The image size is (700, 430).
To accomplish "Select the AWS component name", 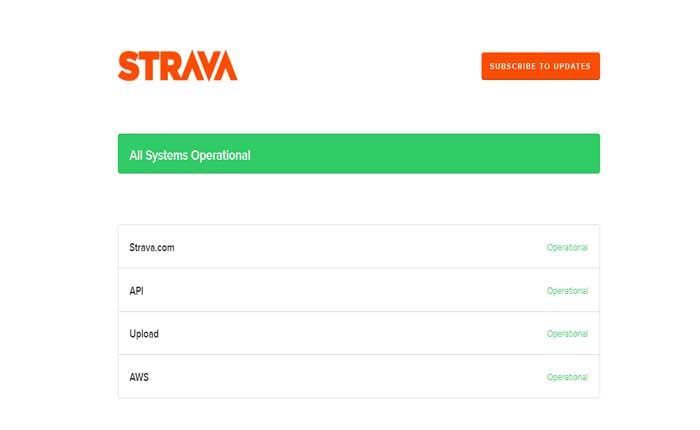I will pyautogui.click(x=139, y=377).
